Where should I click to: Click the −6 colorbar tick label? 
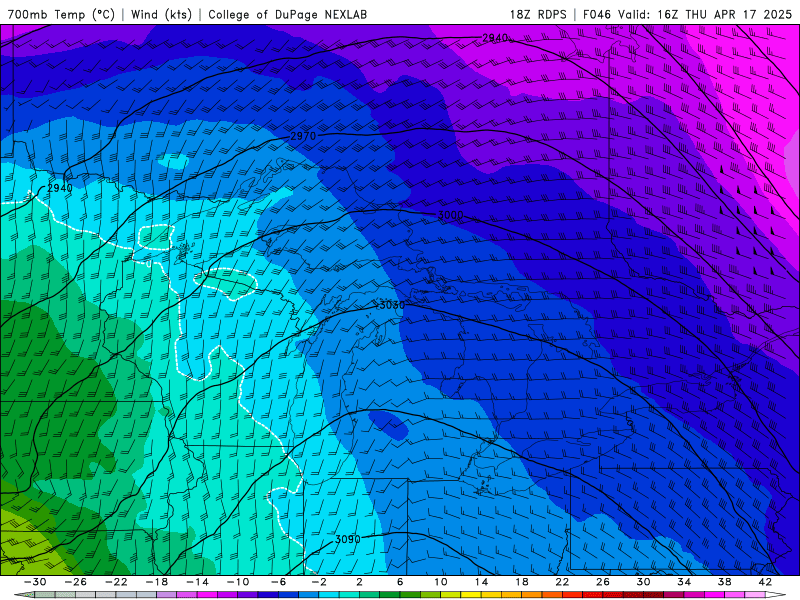(x=278, y=582)
